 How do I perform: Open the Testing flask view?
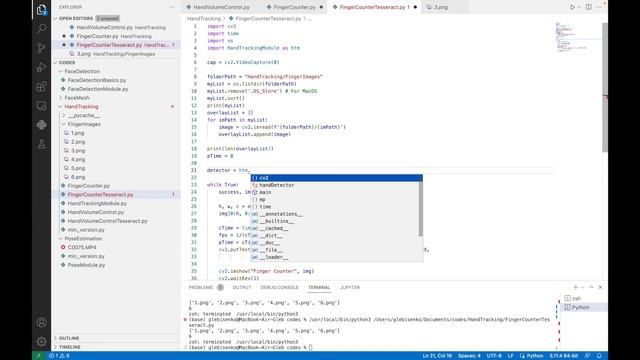41,144
